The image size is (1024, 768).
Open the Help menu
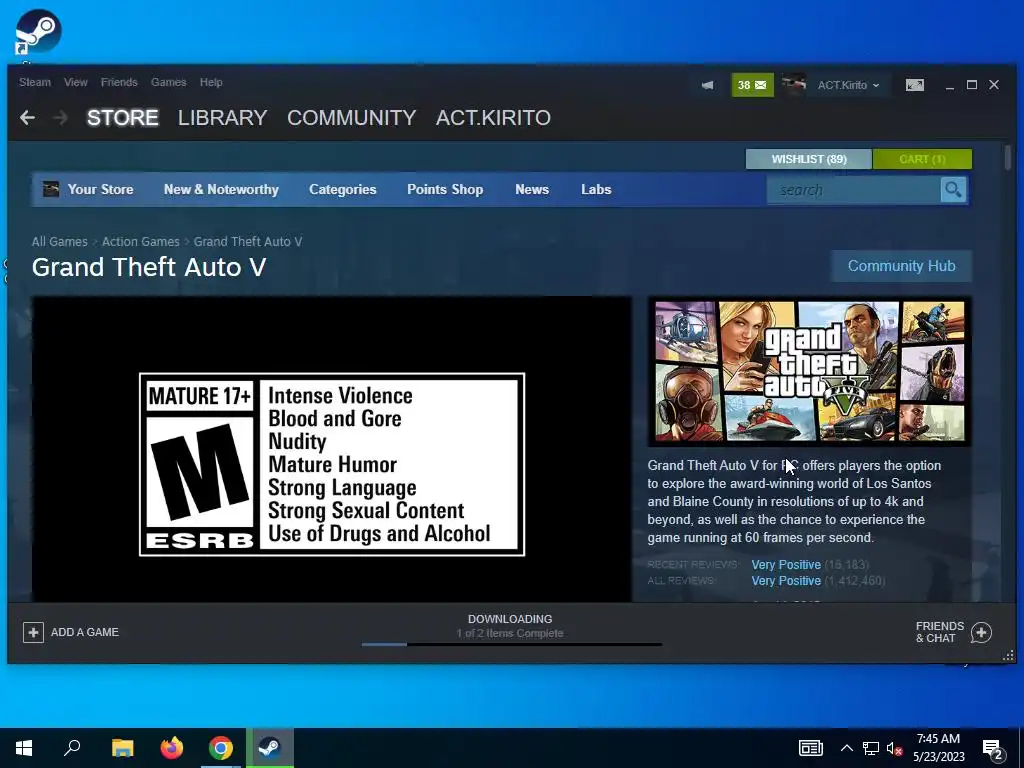211,82
